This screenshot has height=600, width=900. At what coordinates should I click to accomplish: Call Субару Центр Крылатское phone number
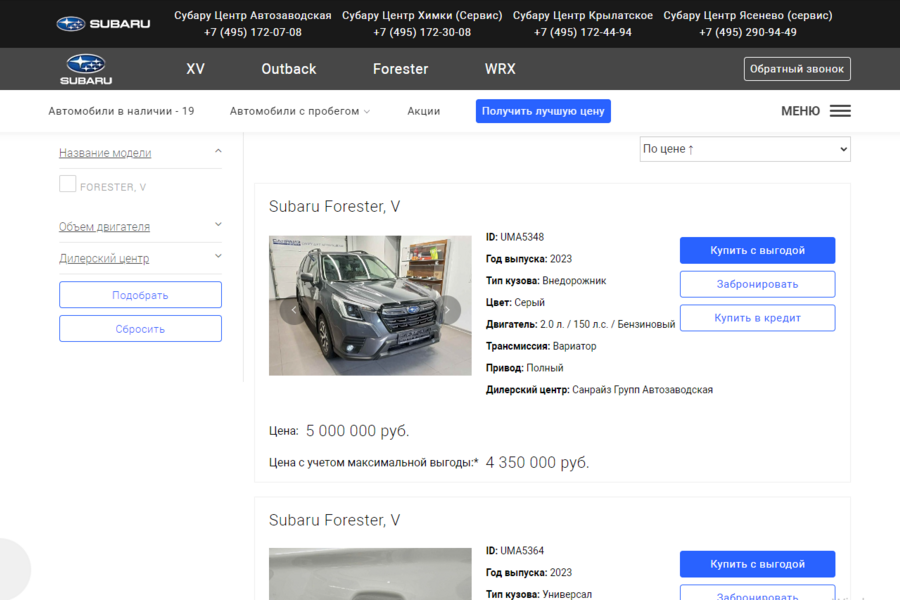tap(583, 32)
